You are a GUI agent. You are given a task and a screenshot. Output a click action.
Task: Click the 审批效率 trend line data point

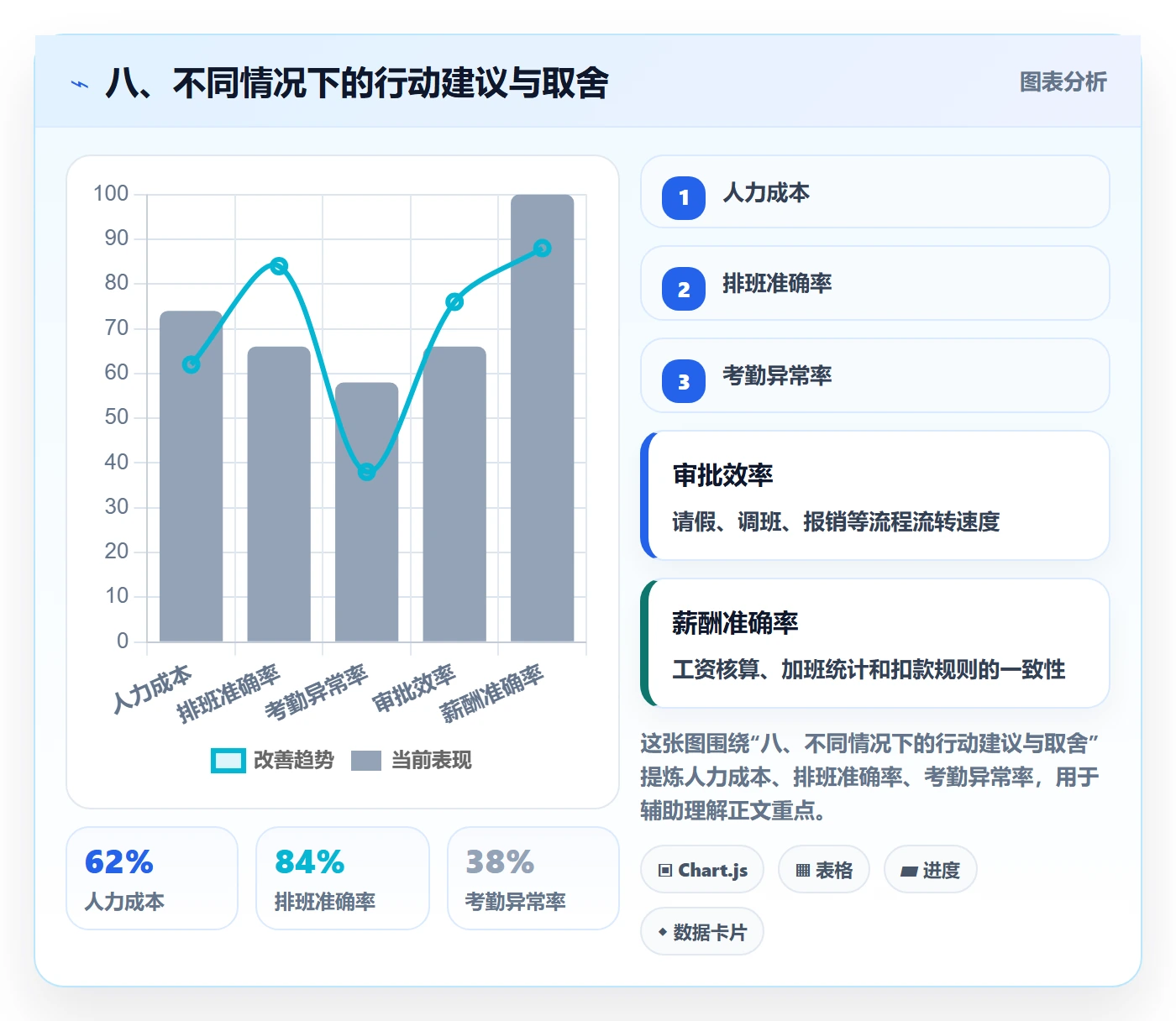click(454, 301)
